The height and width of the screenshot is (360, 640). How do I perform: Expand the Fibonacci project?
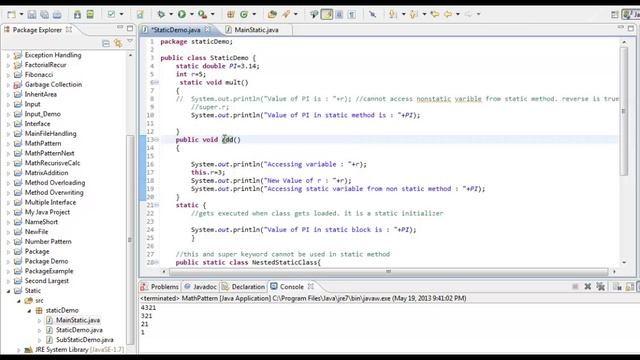[x=8, y=75]
